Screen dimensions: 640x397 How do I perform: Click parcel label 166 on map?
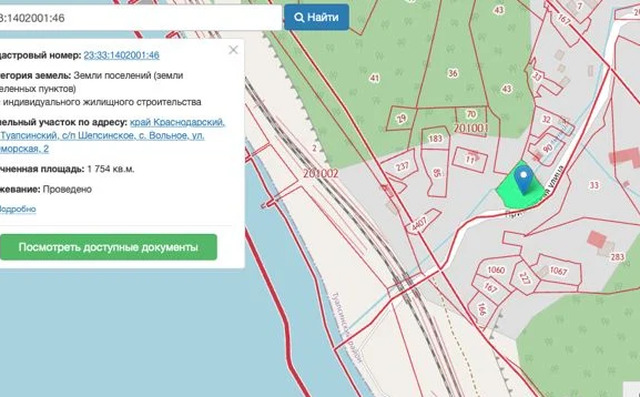(482, 309)
